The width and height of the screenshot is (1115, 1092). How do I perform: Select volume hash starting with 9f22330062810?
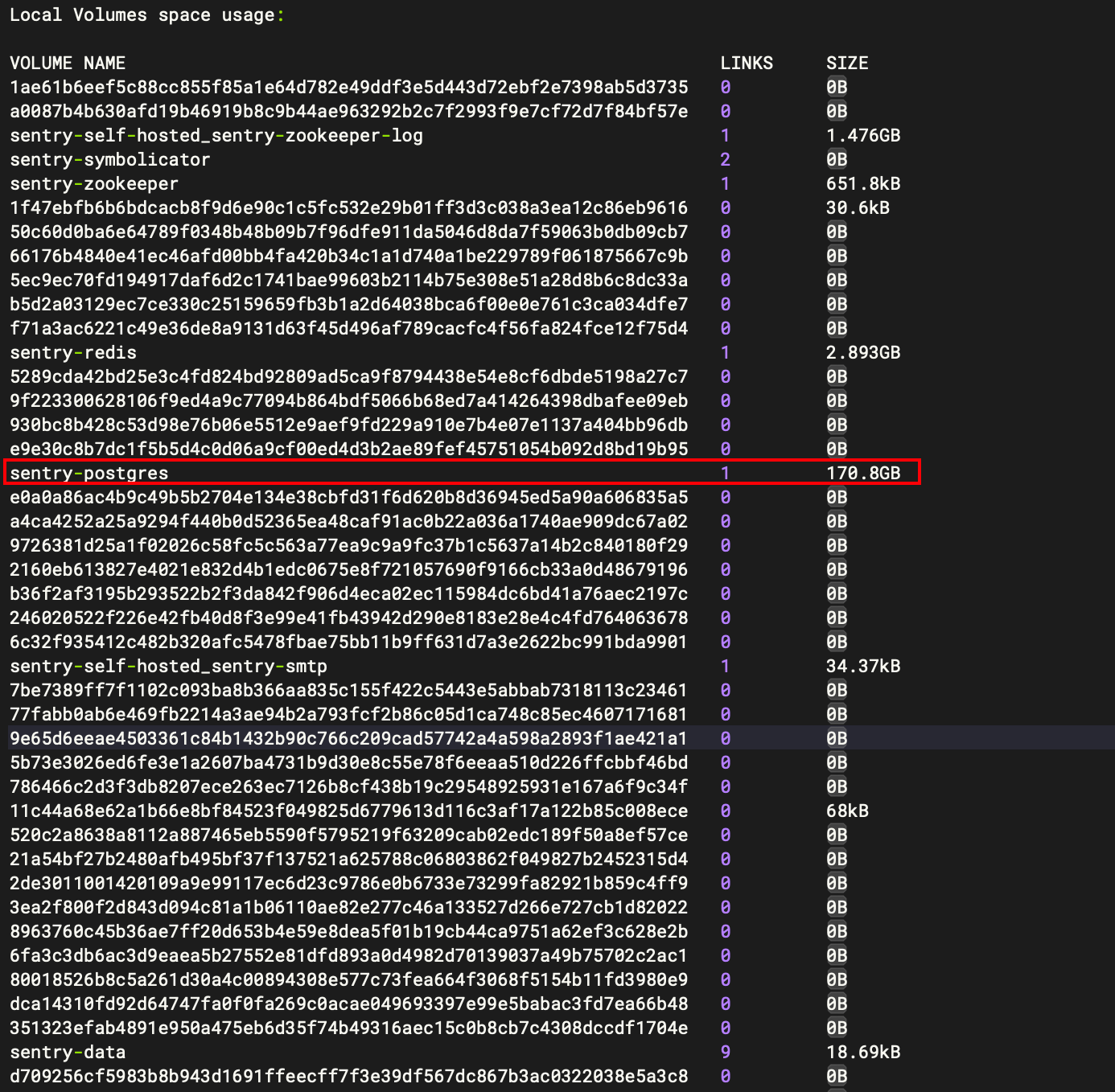coord(349,400)
